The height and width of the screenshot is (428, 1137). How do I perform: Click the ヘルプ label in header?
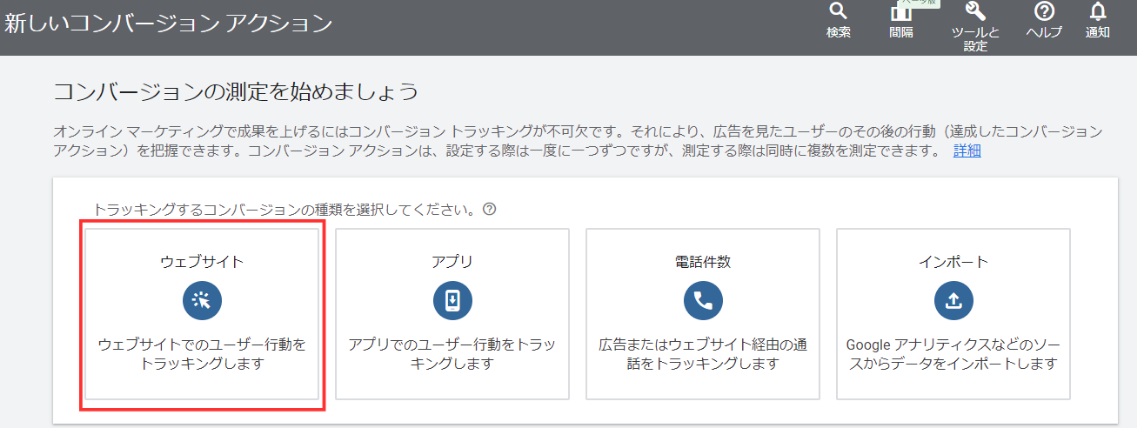pyautogui.click(x=1043, y=33)
